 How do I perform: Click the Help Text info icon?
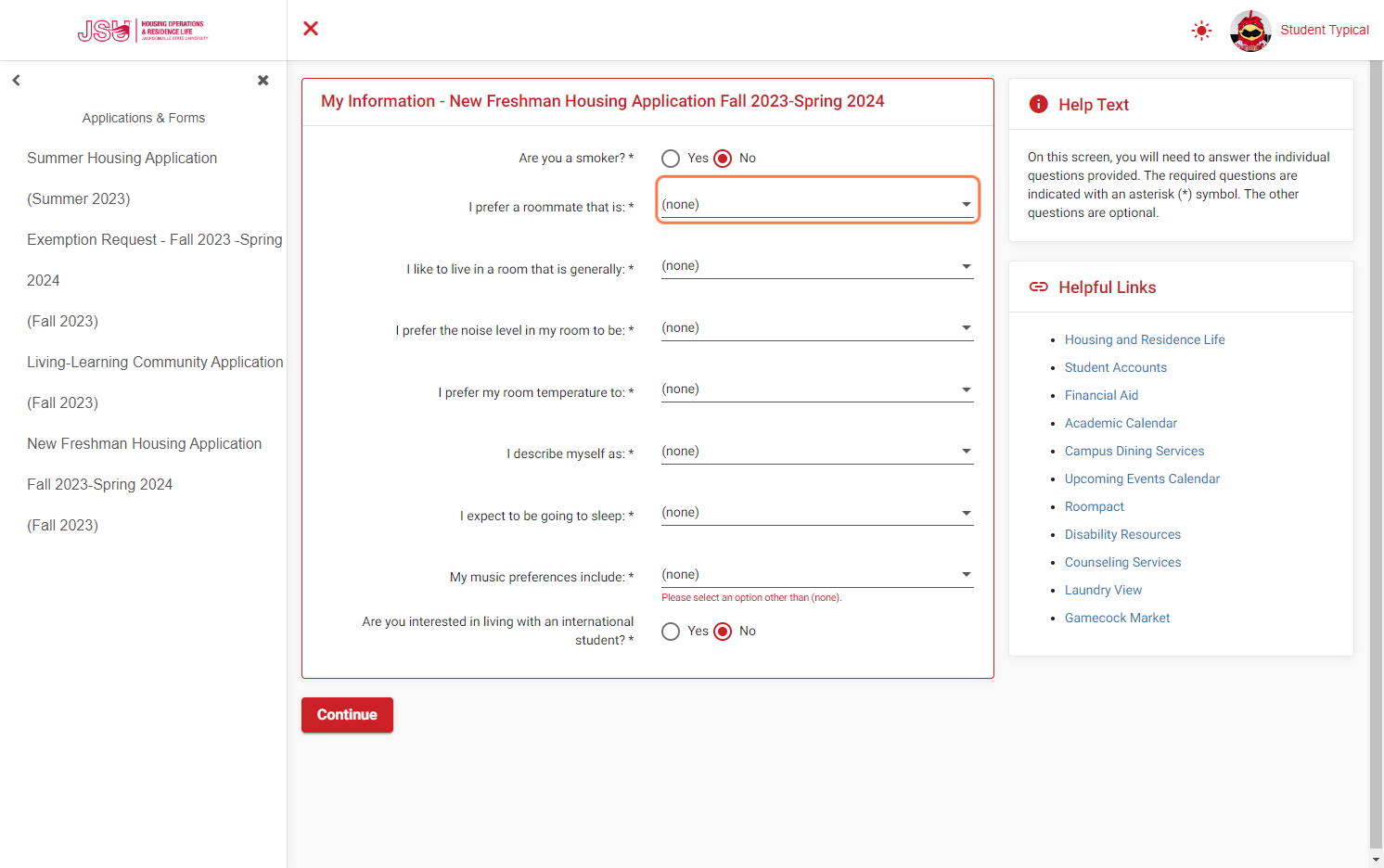point(1039,104)
